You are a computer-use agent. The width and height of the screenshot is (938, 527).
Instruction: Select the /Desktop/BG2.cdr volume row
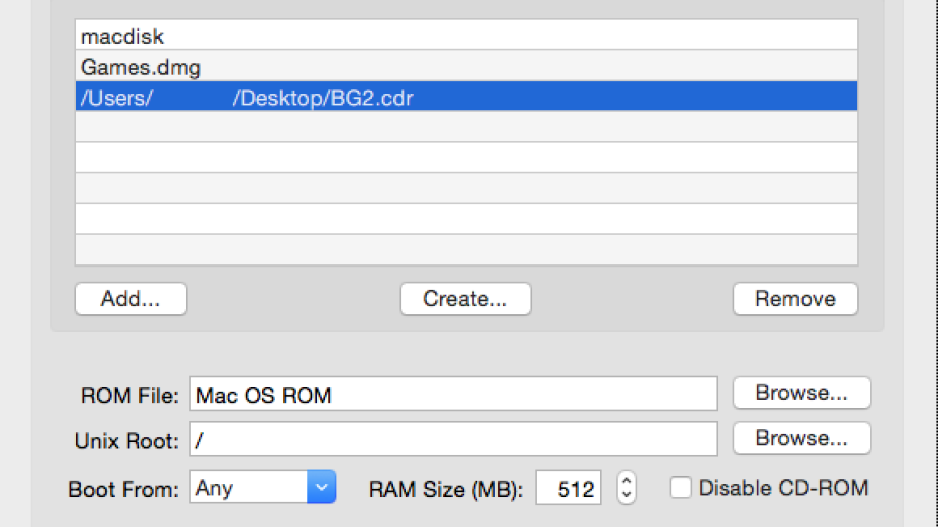point(466,96)
